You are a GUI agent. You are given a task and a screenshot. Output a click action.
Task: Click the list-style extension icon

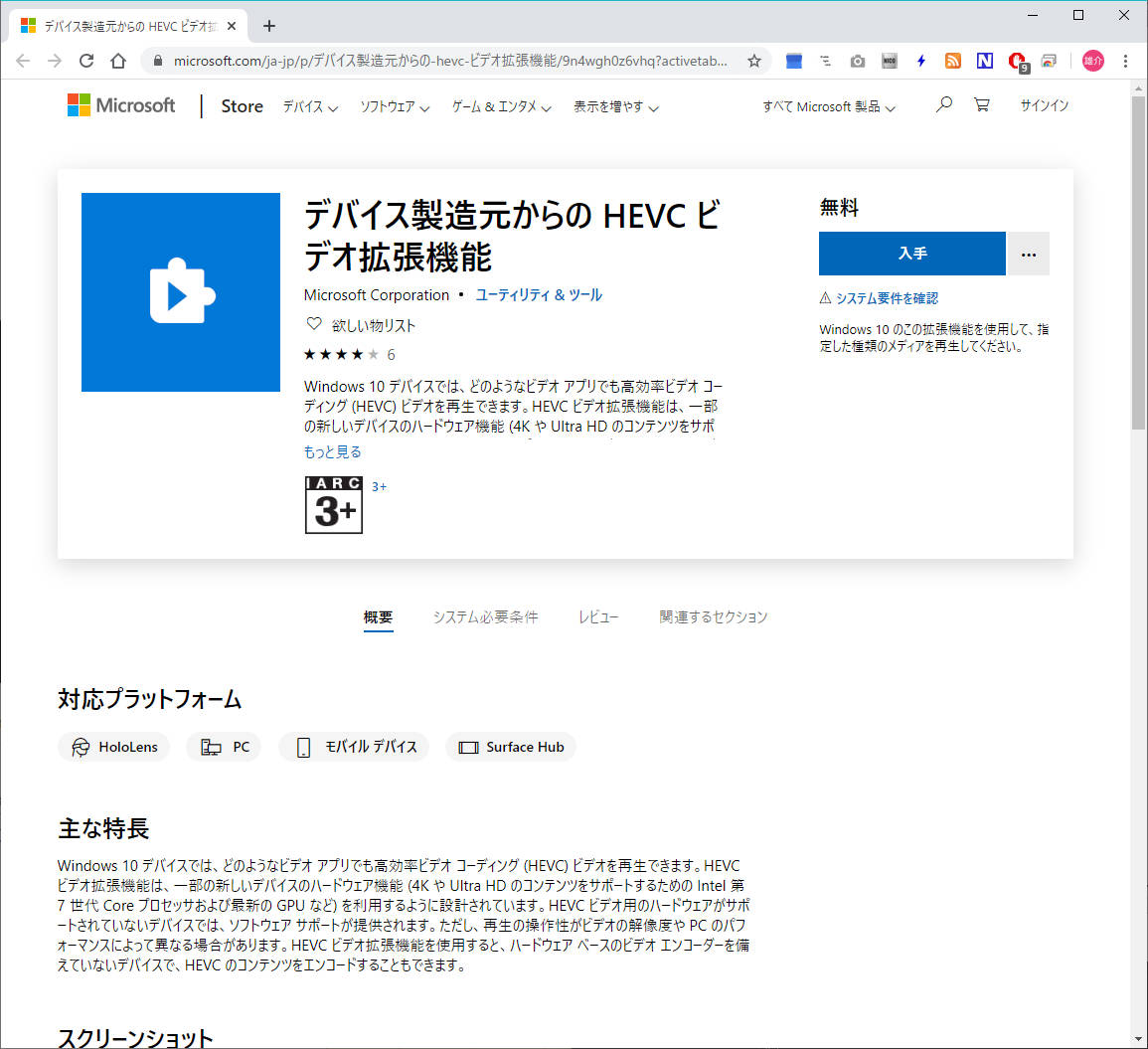tap(825, 61)
